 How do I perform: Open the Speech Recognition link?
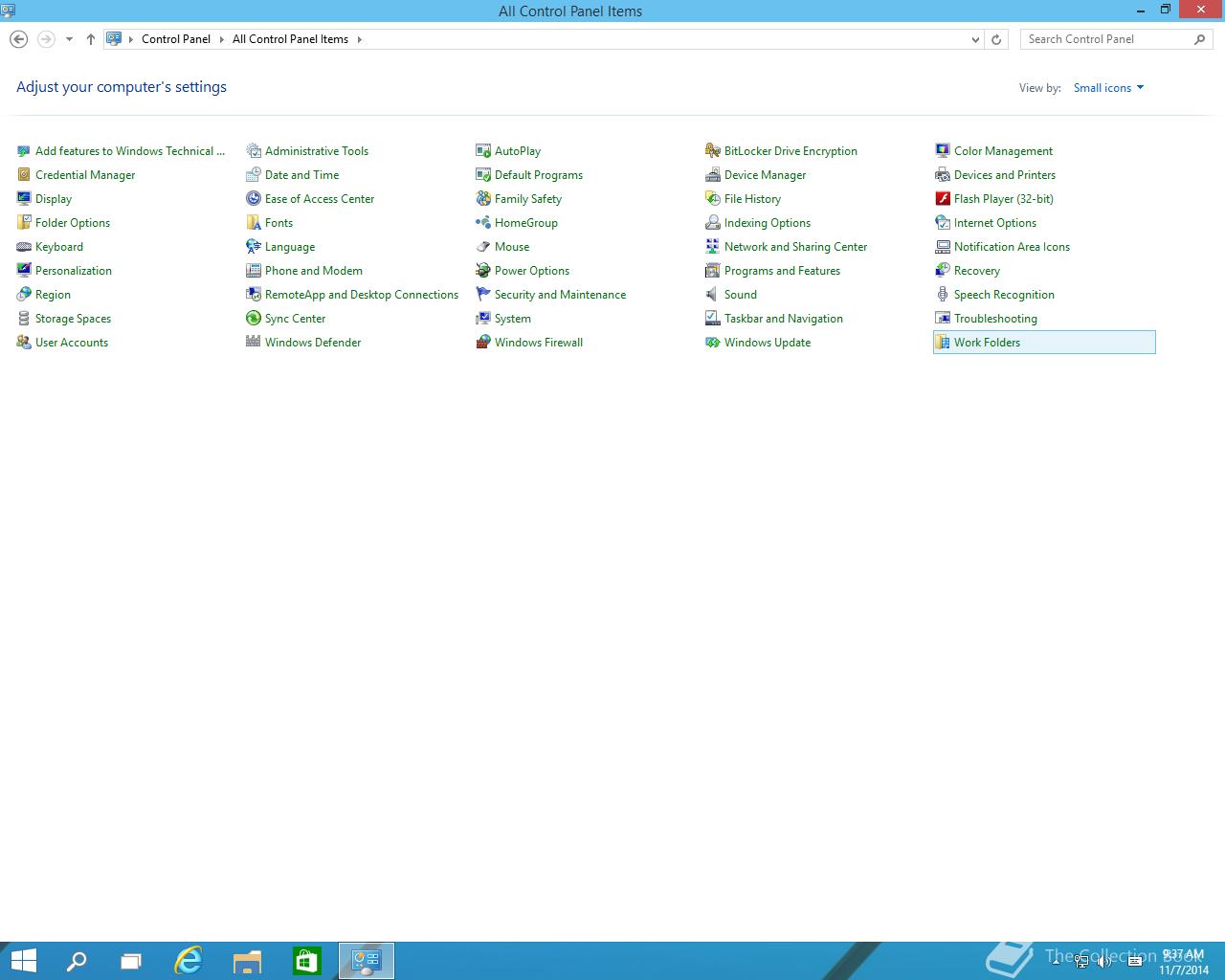(x=1004, y=295)
